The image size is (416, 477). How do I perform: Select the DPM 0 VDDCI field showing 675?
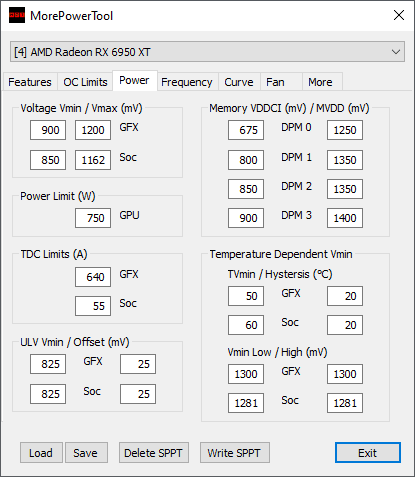pyautogui.click(x=246, y=130)
